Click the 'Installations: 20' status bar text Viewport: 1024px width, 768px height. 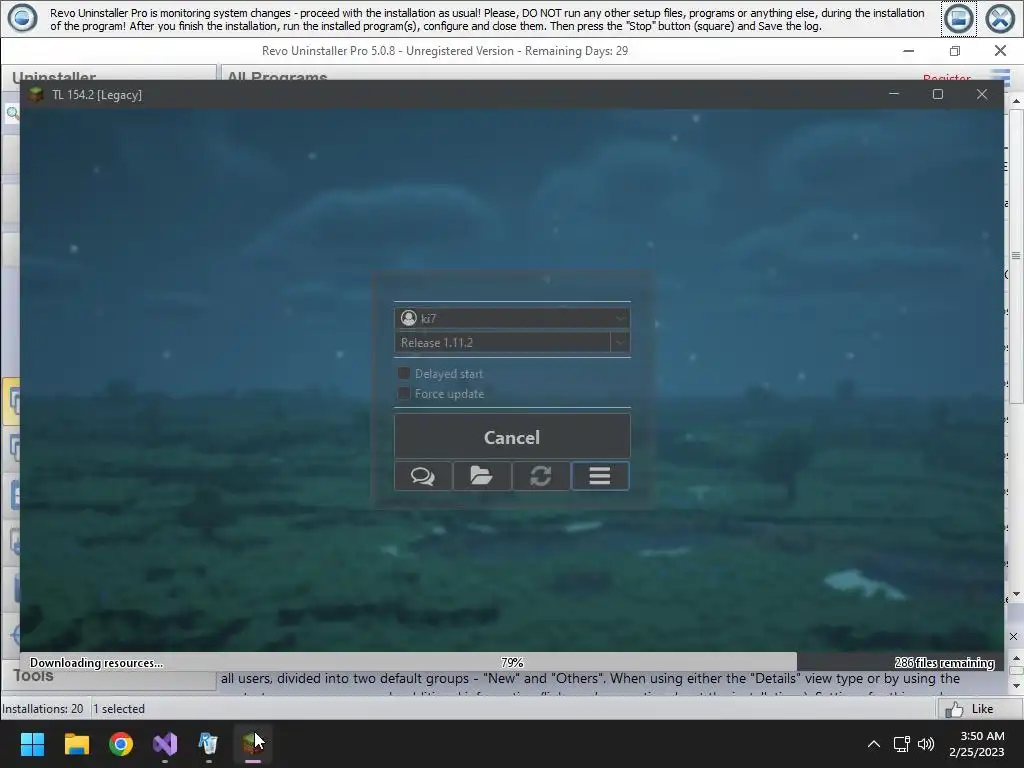(42, 709)
